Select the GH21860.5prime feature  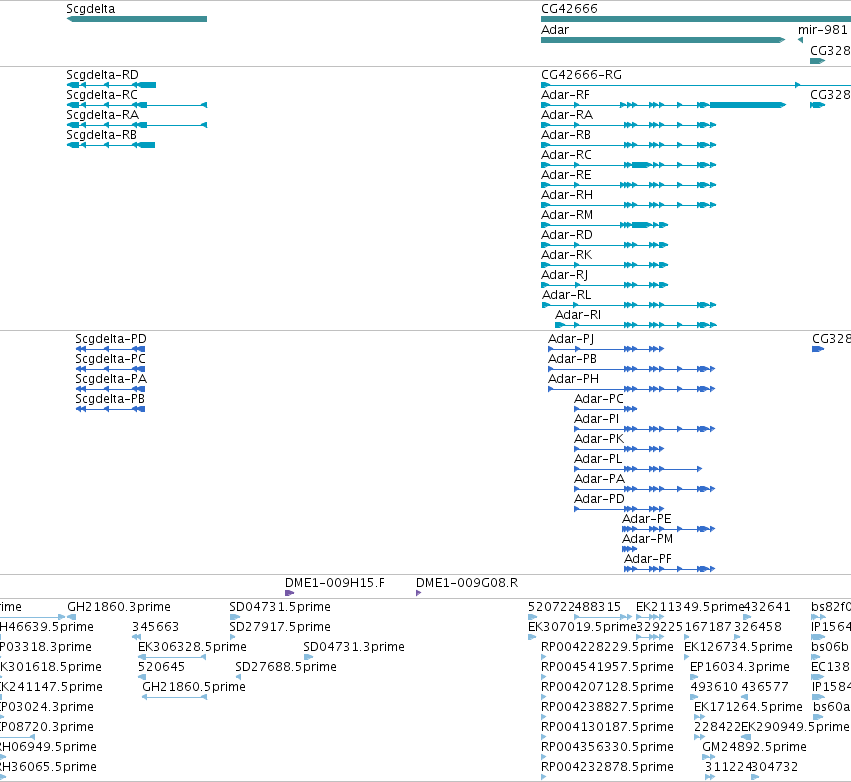pyautogui.click(x=175, y=697)
